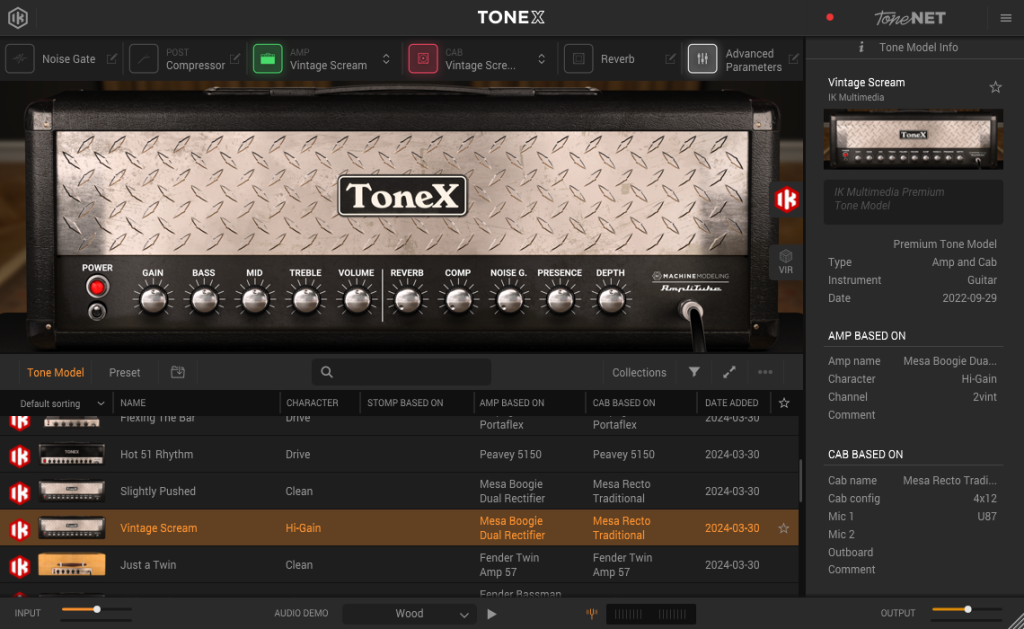Viewport: 1024px width, 629px height.
Task: Open Advanced Parameters sliders icon
Action: [x=703, y=59]
